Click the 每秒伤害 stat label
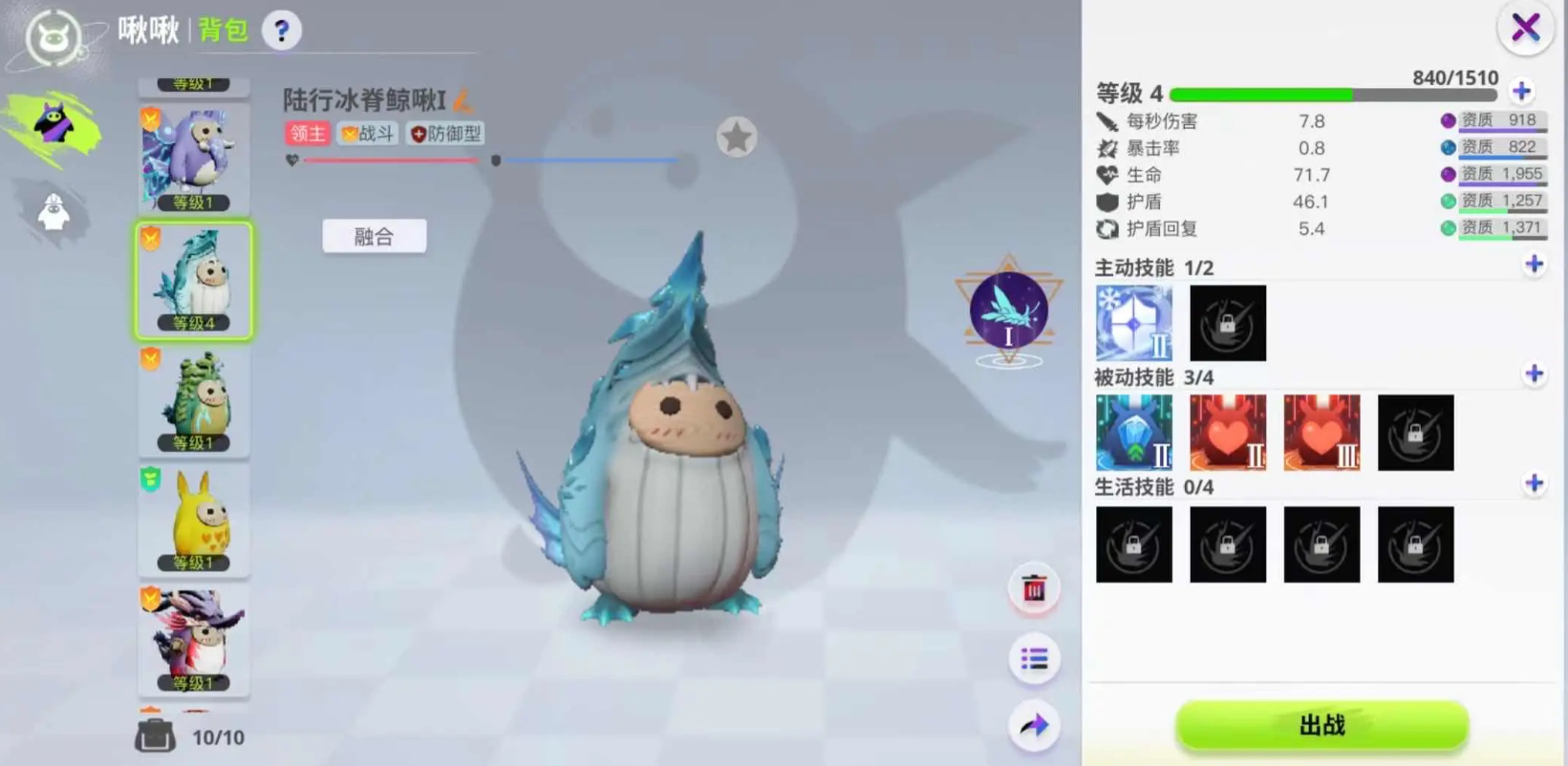 1162,121
